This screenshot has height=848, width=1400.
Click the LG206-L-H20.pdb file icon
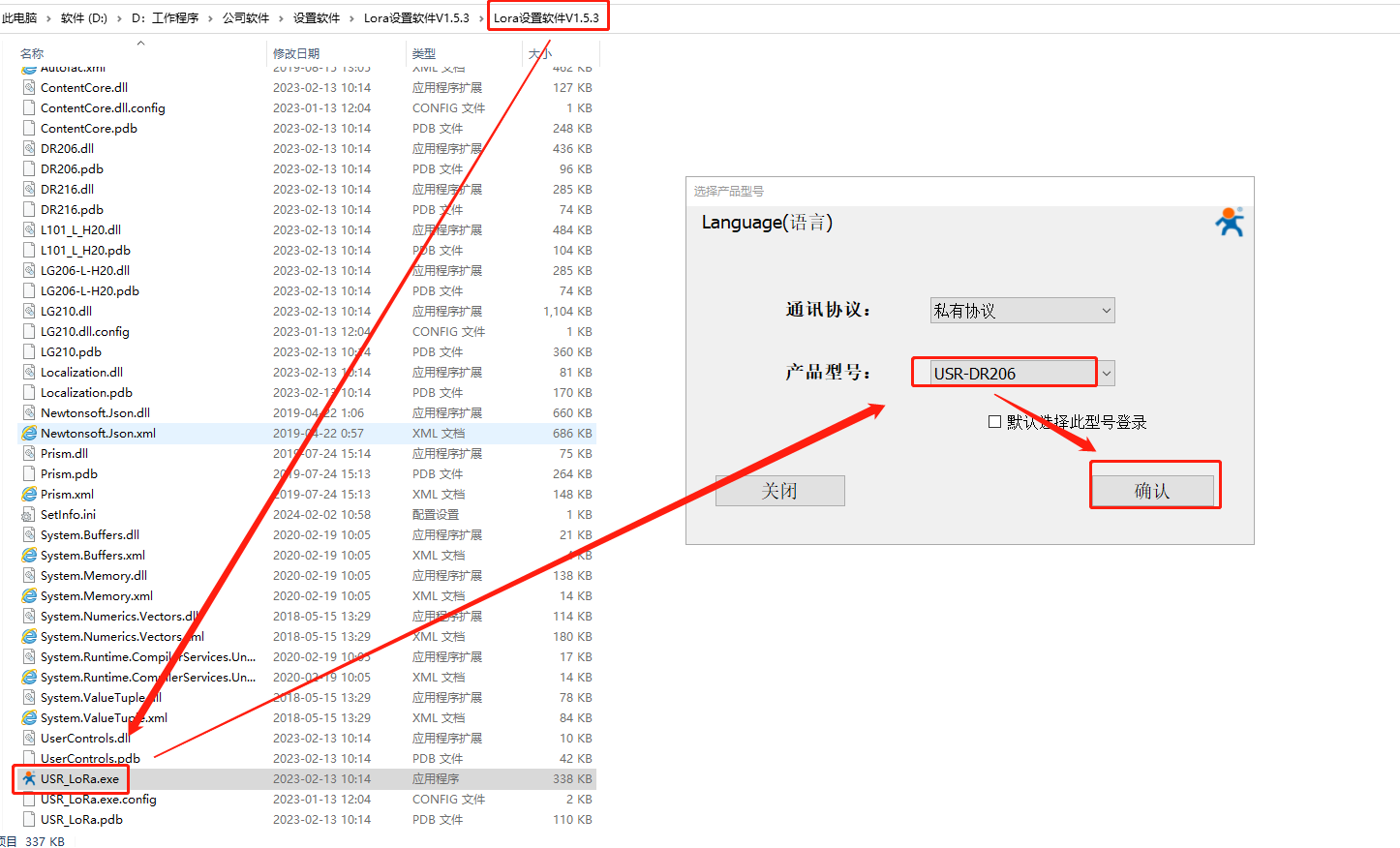29,290
